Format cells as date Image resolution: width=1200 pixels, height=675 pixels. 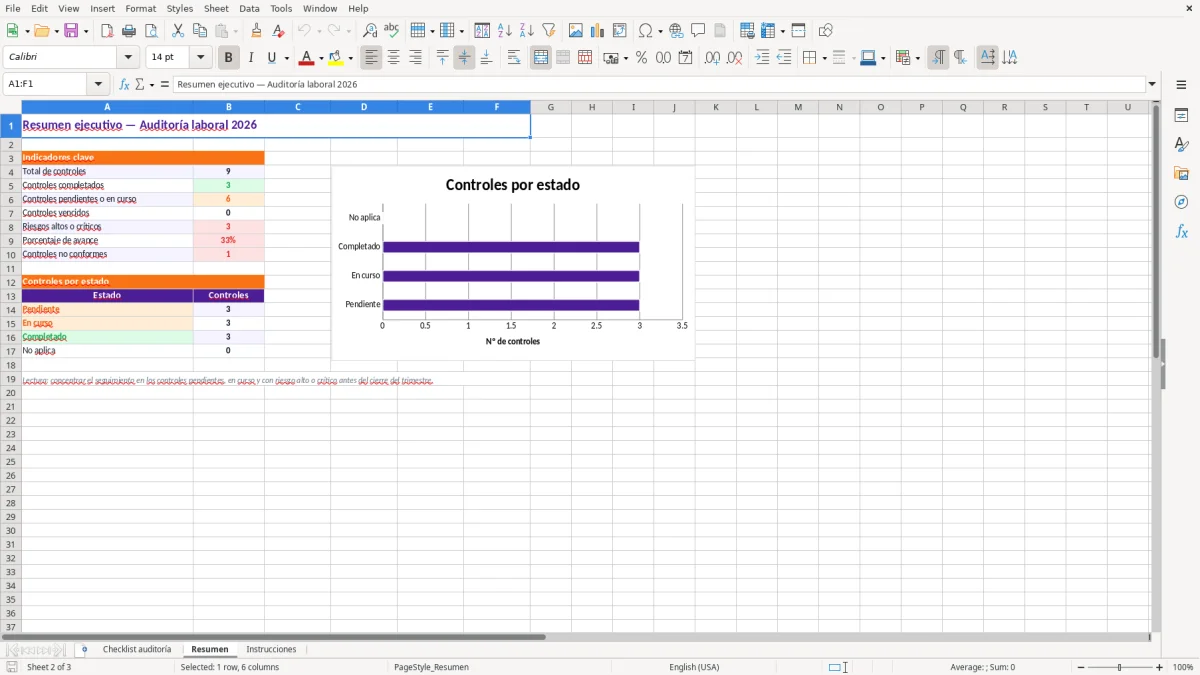click(x=685, y=58)
